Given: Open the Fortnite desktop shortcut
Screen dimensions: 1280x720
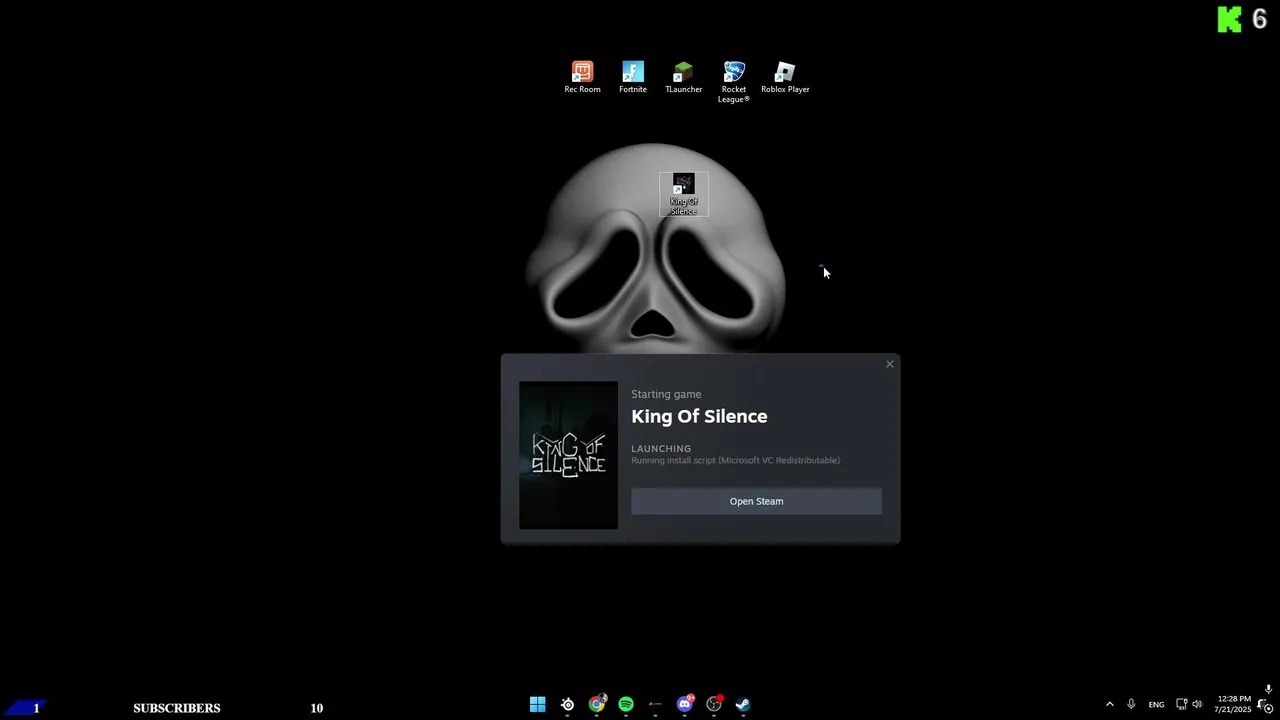Looking at the screenshot, I should [x=633, y=77].
